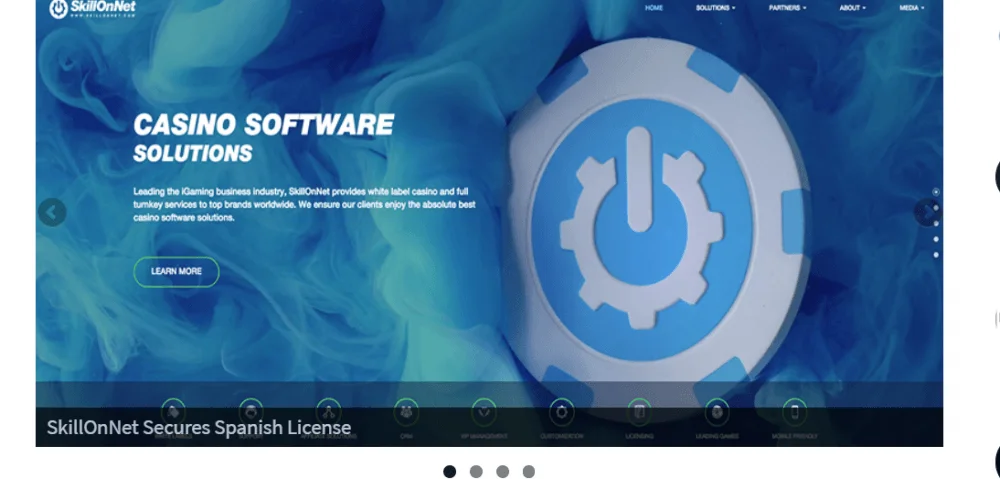
Task: Expand the PARTNERS dropdown menu
Action: click(788, 8)
